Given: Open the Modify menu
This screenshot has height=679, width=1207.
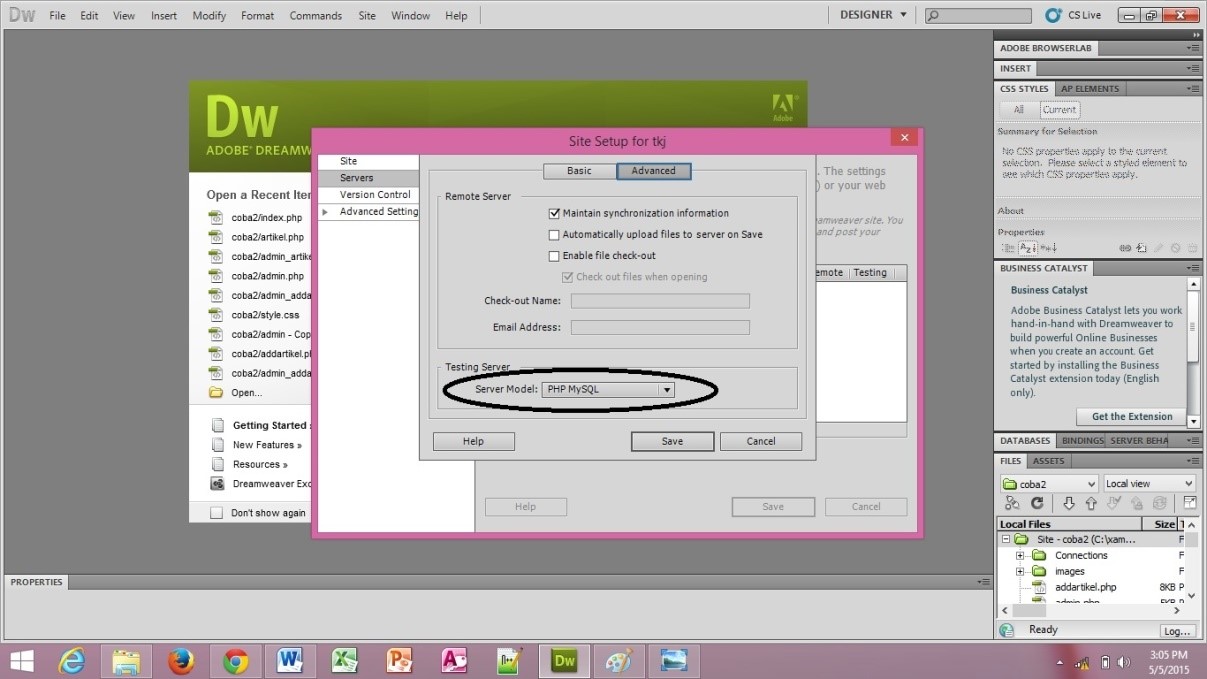Looking at the screenshot, I should pos(209,16).
